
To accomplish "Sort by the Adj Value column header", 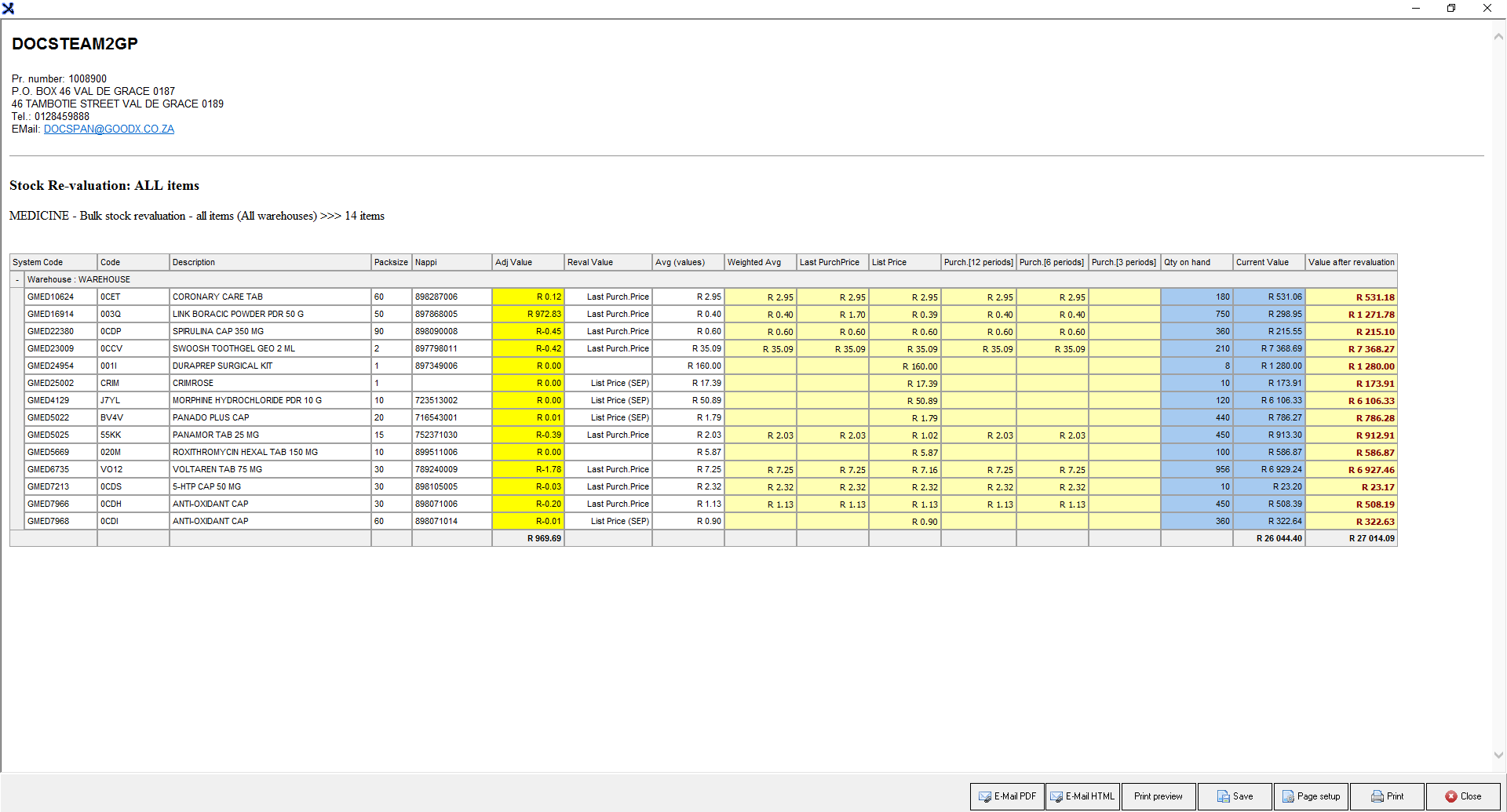I will click(x=527, y=263).
